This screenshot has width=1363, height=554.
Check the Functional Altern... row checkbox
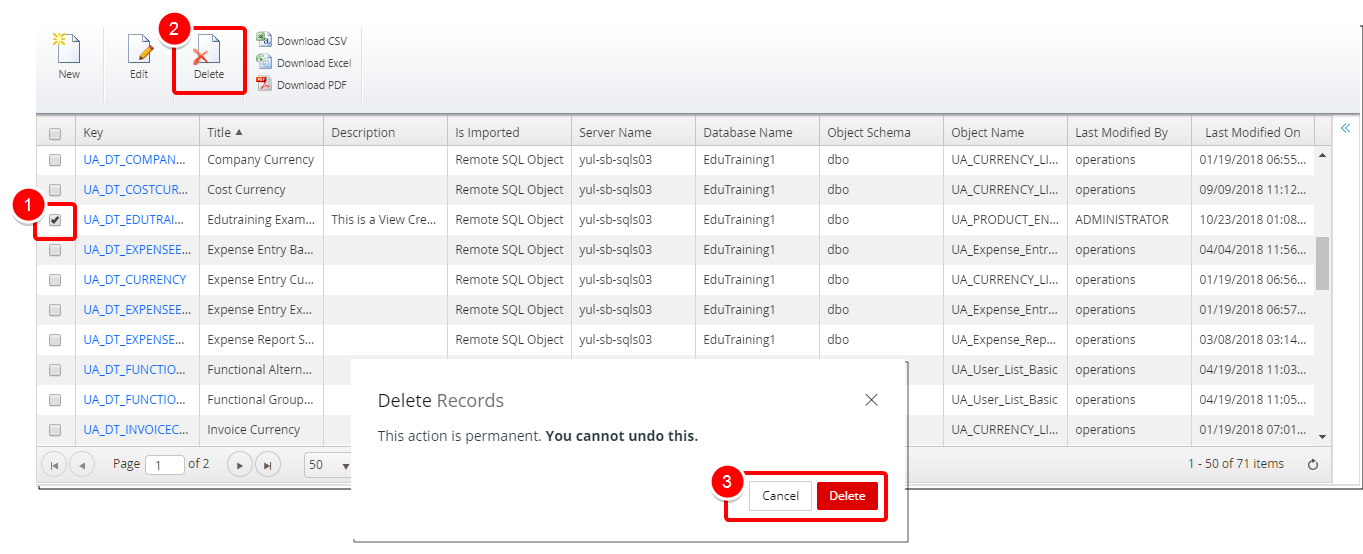click(x=55, y=370)
